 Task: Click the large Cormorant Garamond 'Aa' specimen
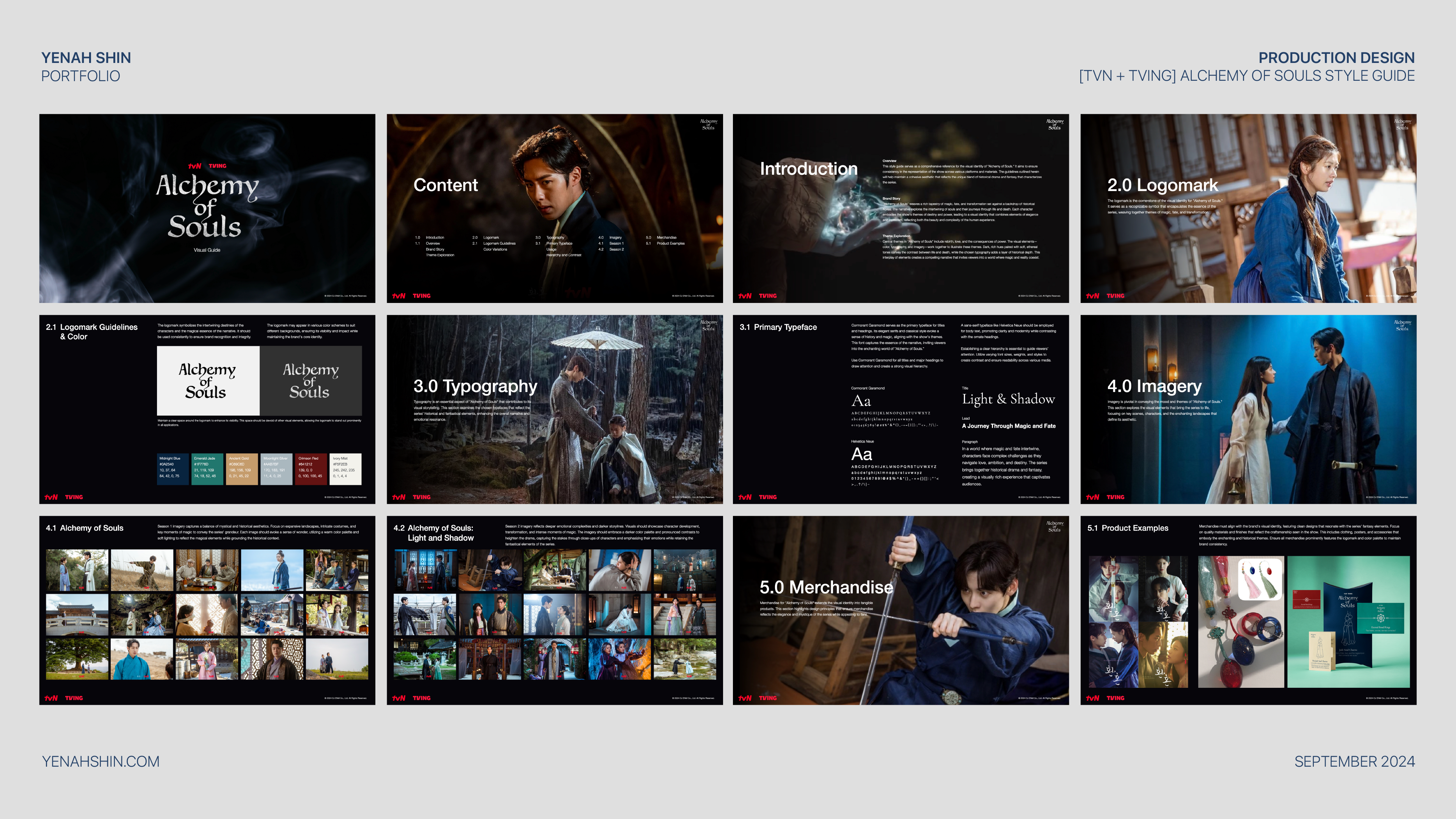click(x=861, y=401)
